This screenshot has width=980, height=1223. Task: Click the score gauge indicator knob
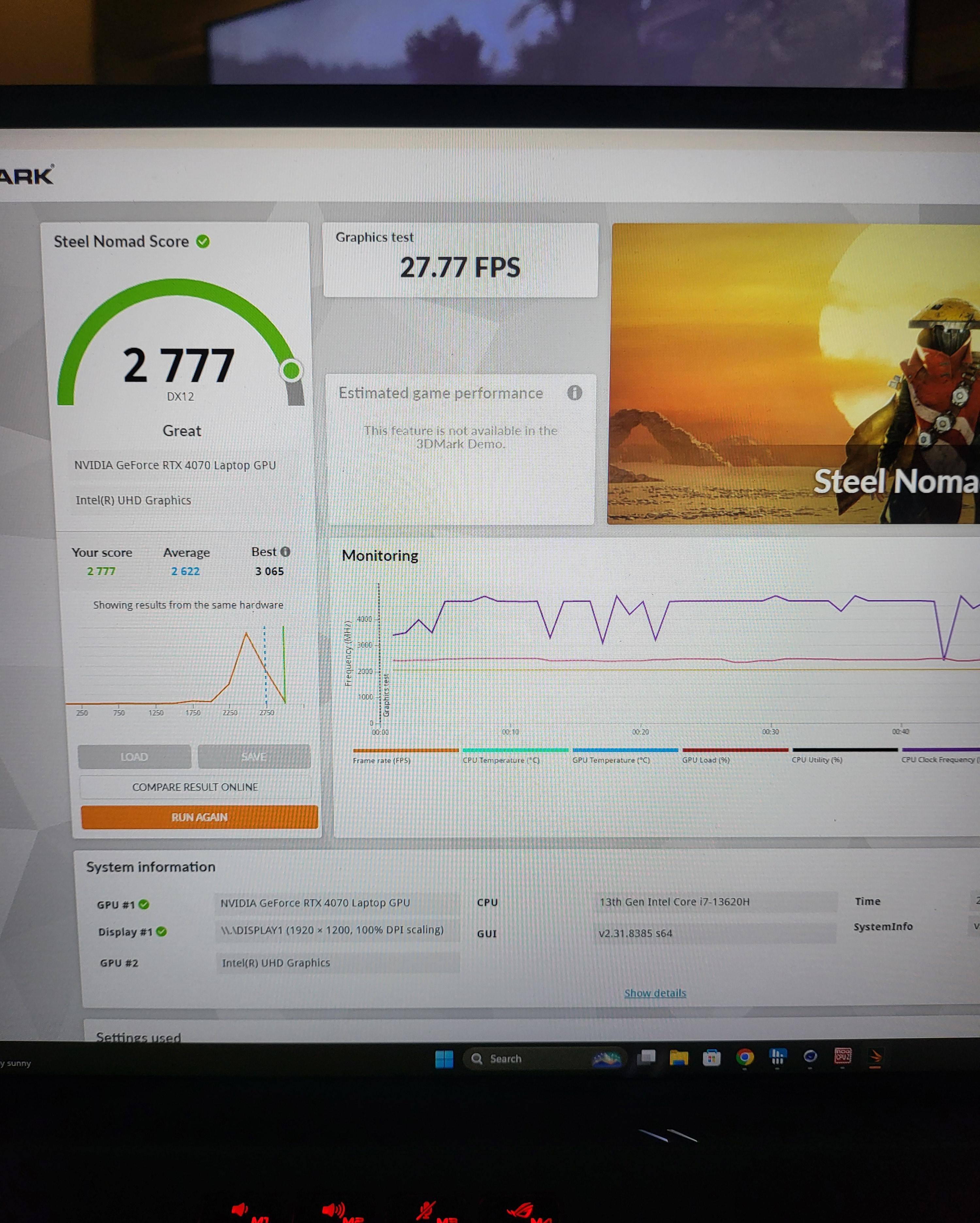coord(291,370)
